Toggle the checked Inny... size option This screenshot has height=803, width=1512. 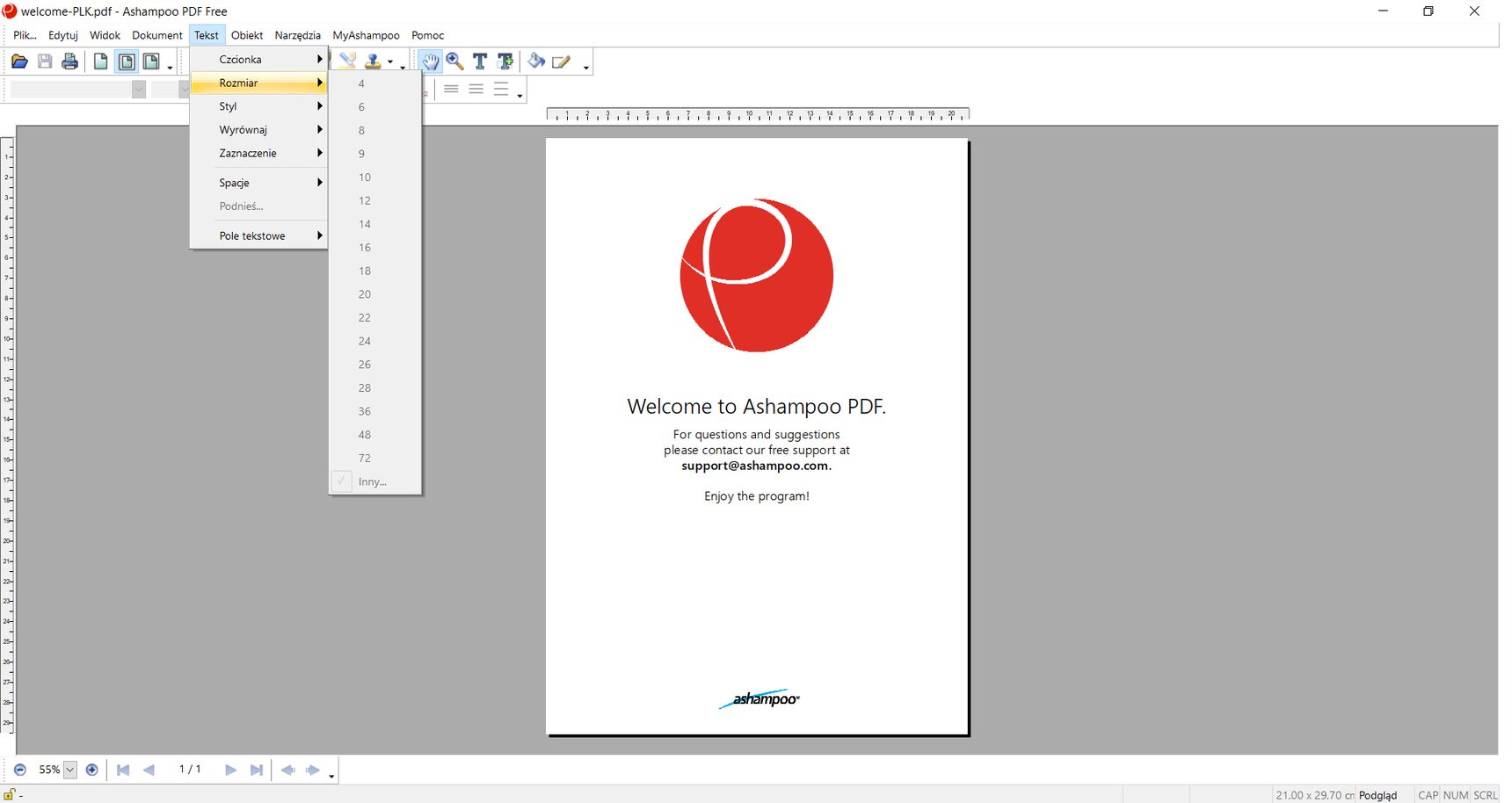pos(375,481)
